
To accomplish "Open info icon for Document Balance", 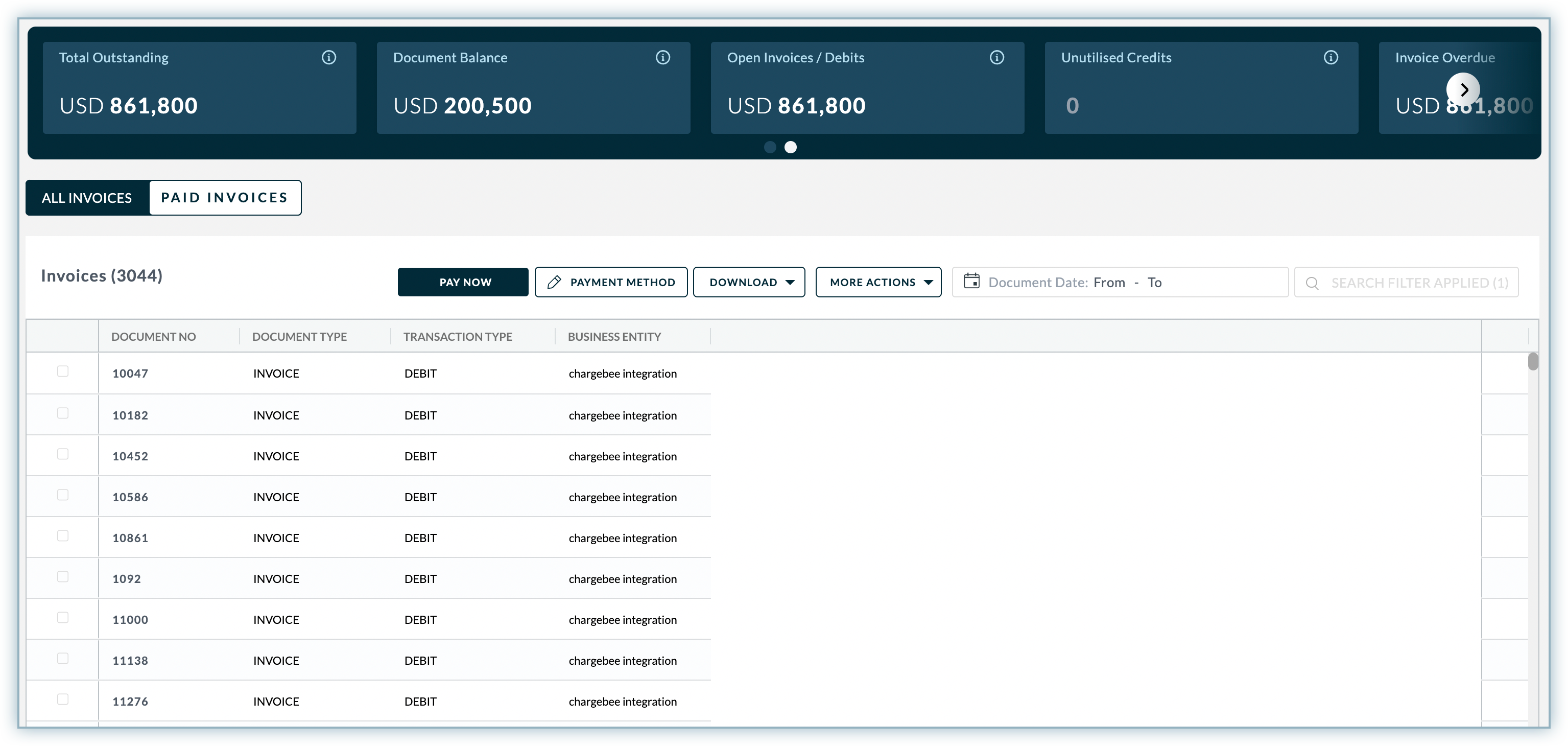I will point(663,57).
